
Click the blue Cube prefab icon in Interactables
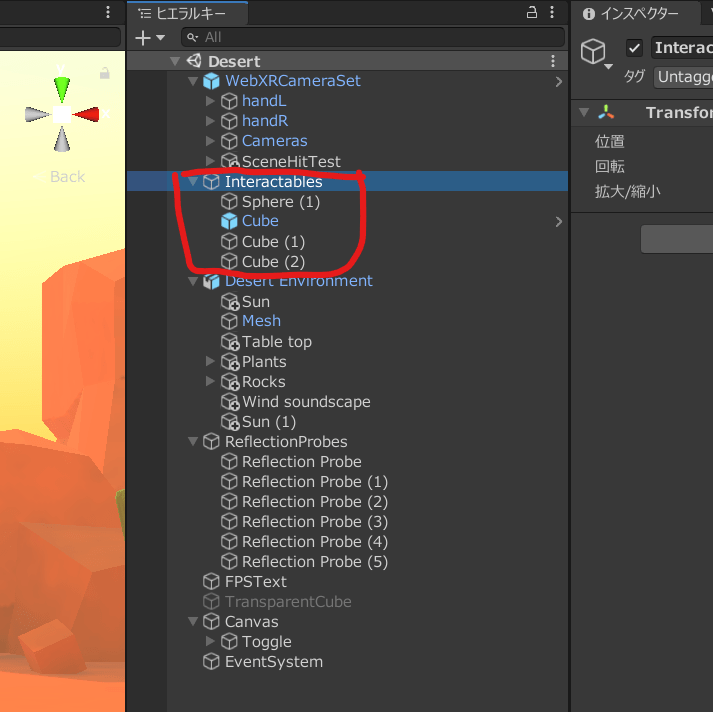228,221
